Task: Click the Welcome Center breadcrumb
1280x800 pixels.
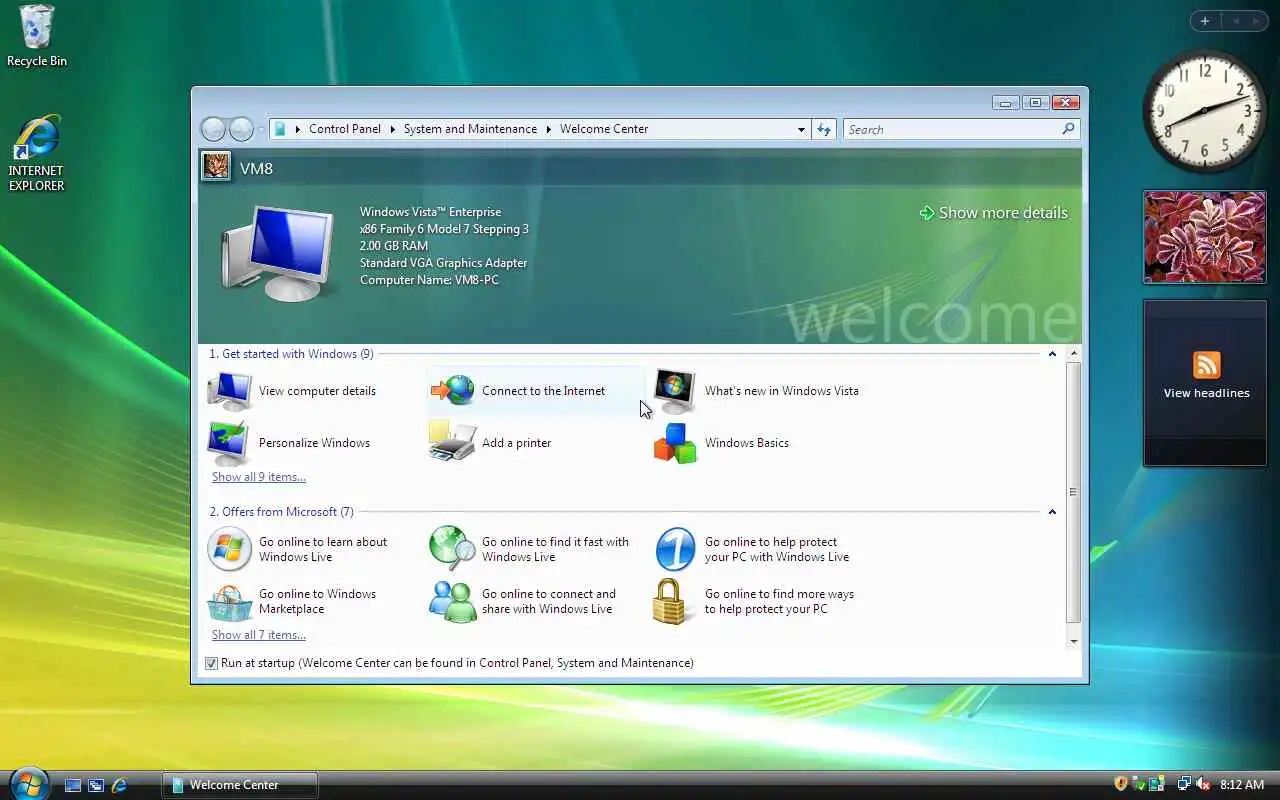Action: (x=604, y=129)
